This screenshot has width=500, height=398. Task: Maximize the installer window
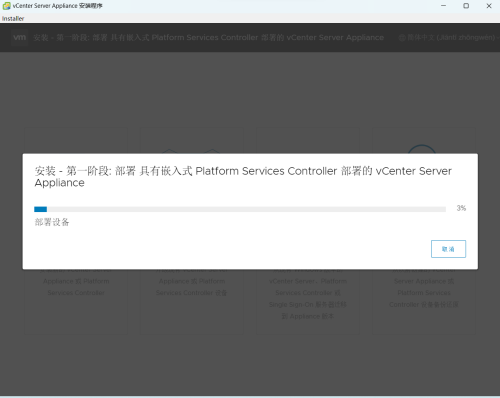(x=466, y=6)
